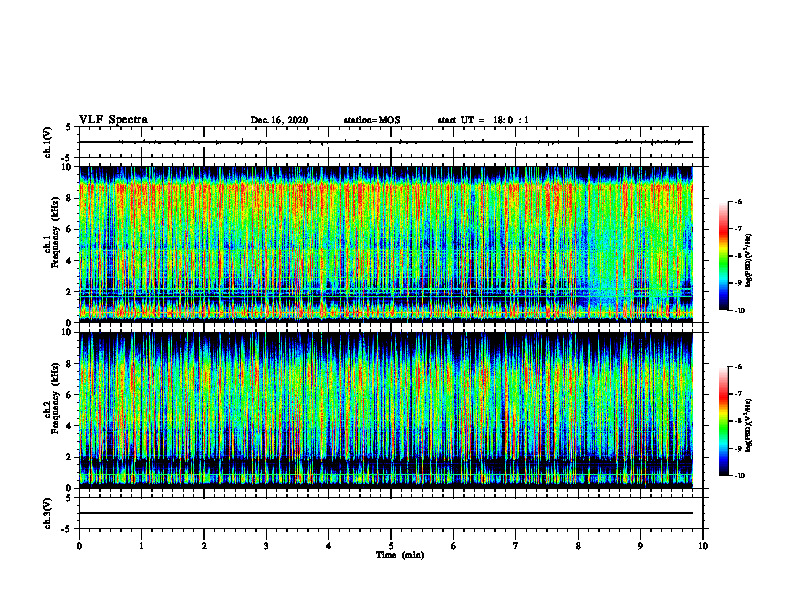Click the ch.3 flat voltage trace panel
This screenshot has height=612, width=792.
click(391, 513)
